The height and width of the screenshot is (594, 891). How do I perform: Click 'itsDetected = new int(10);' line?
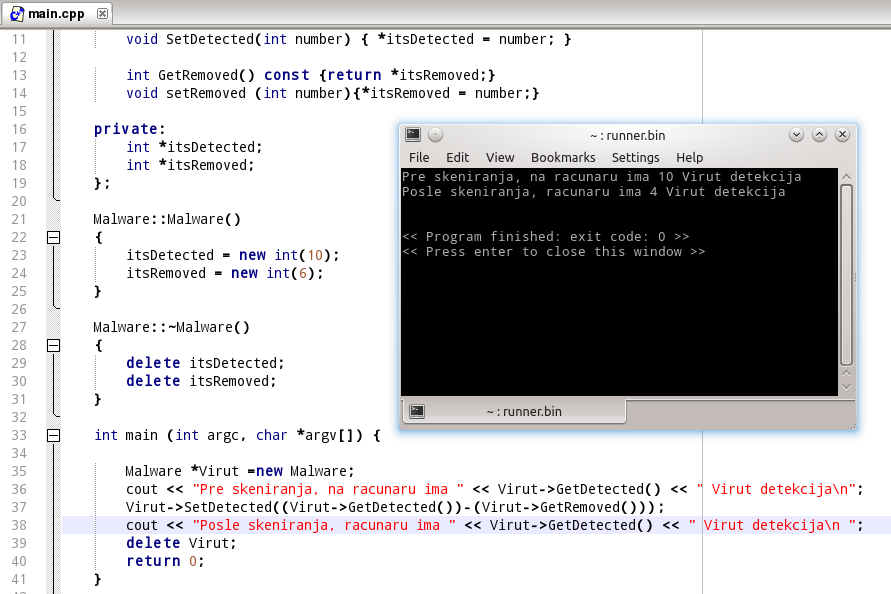click(x=233, y=255)
